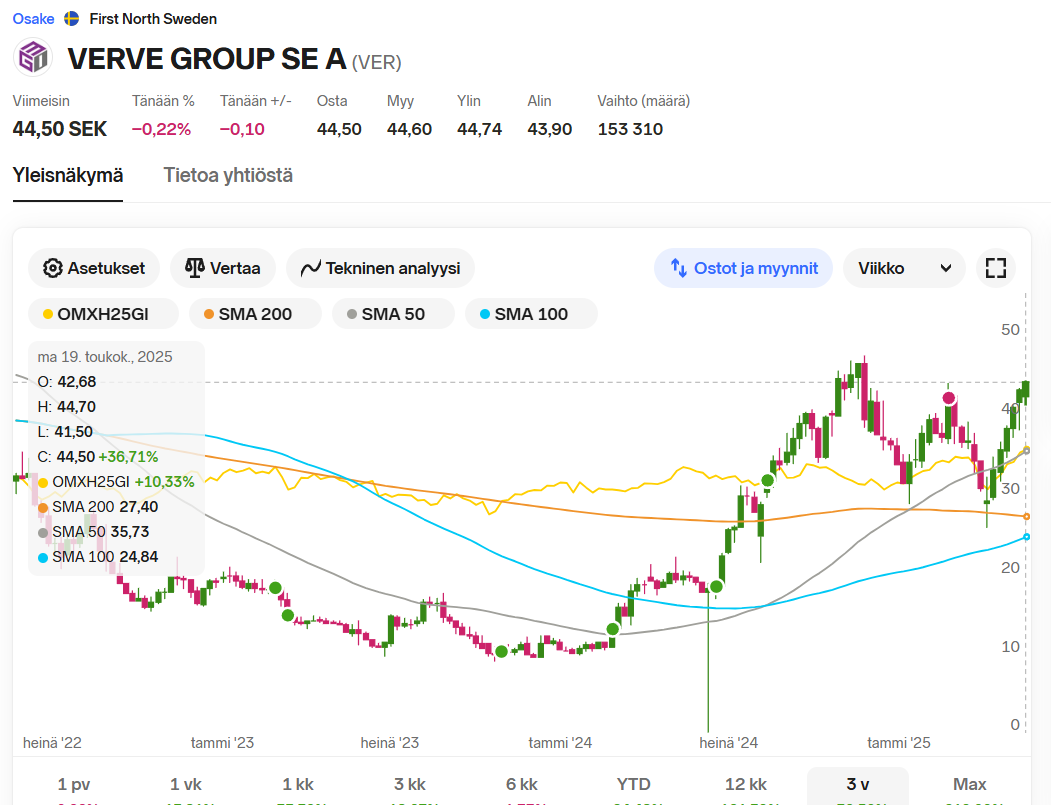Click the Verve Group company logo
The height and width of the screenshot is (805, 1051).
click(33, 57)
